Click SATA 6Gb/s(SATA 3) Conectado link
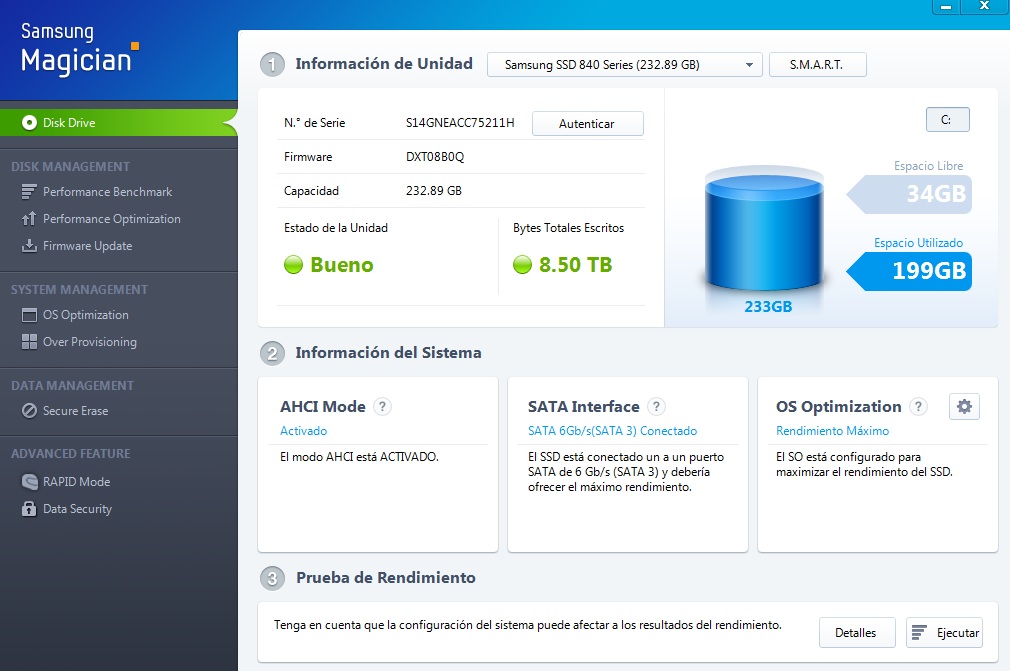 click(613, 431)
